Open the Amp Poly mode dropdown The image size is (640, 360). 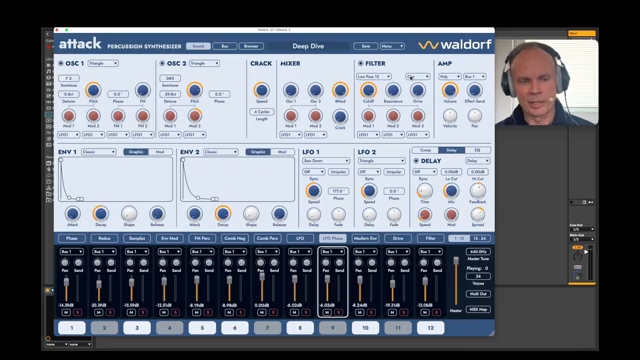point(450,76)
